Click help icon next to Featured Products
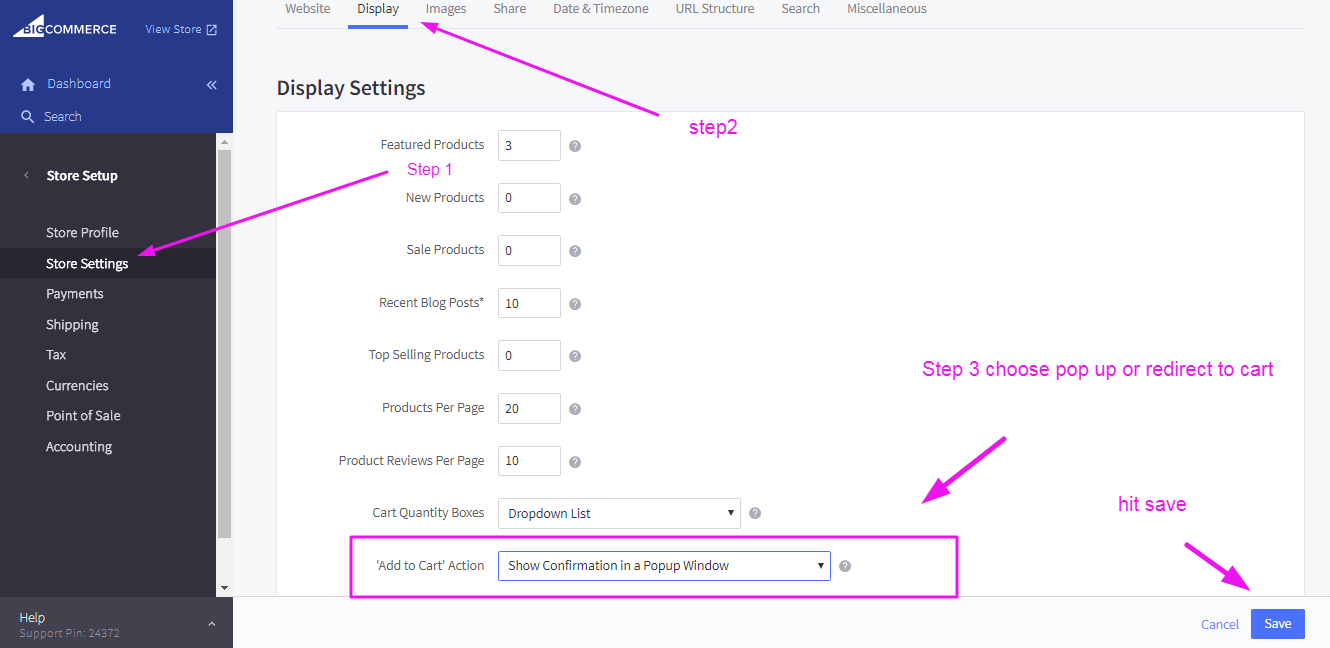The width and height of the screenshot is (1330, 648). point(575,146)
